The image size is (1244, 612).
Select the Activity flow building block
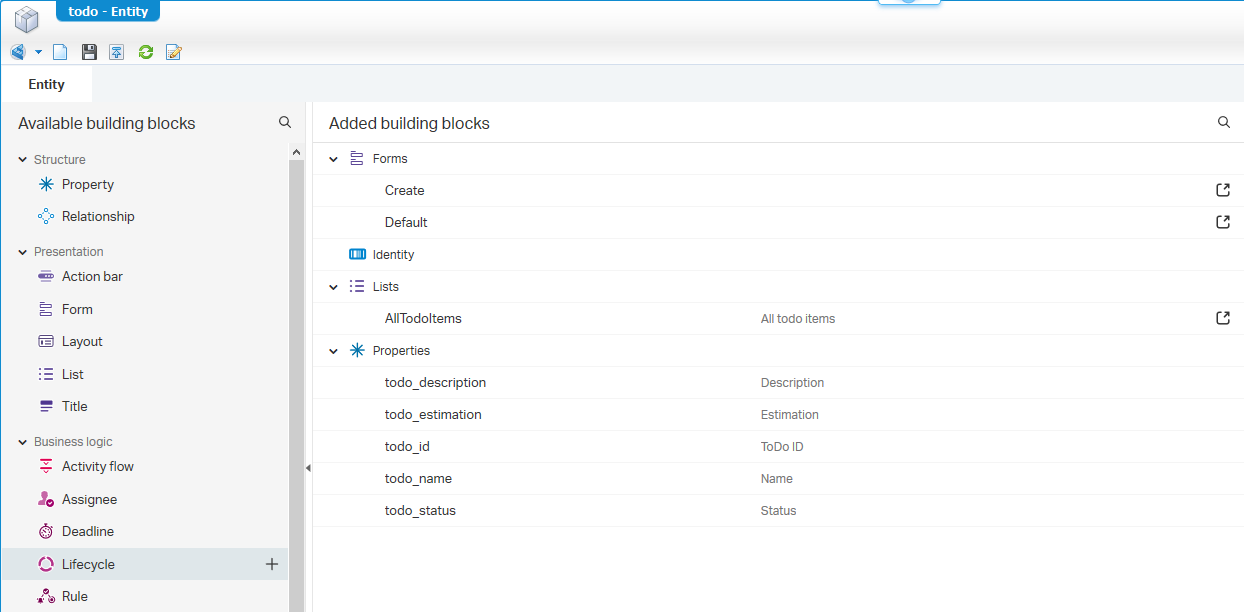coord(97,467)
